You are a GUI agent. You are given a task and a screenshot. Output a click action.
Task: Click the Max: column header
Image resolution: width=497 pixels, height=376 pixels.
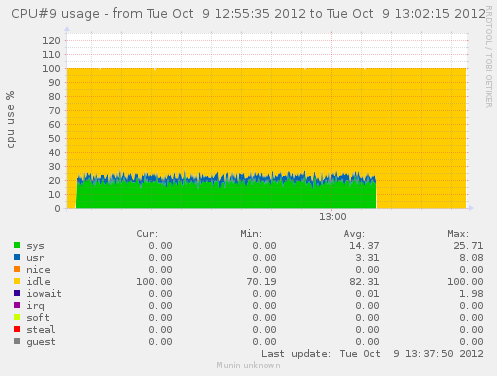pyautogui.click(x=458, y=234)
